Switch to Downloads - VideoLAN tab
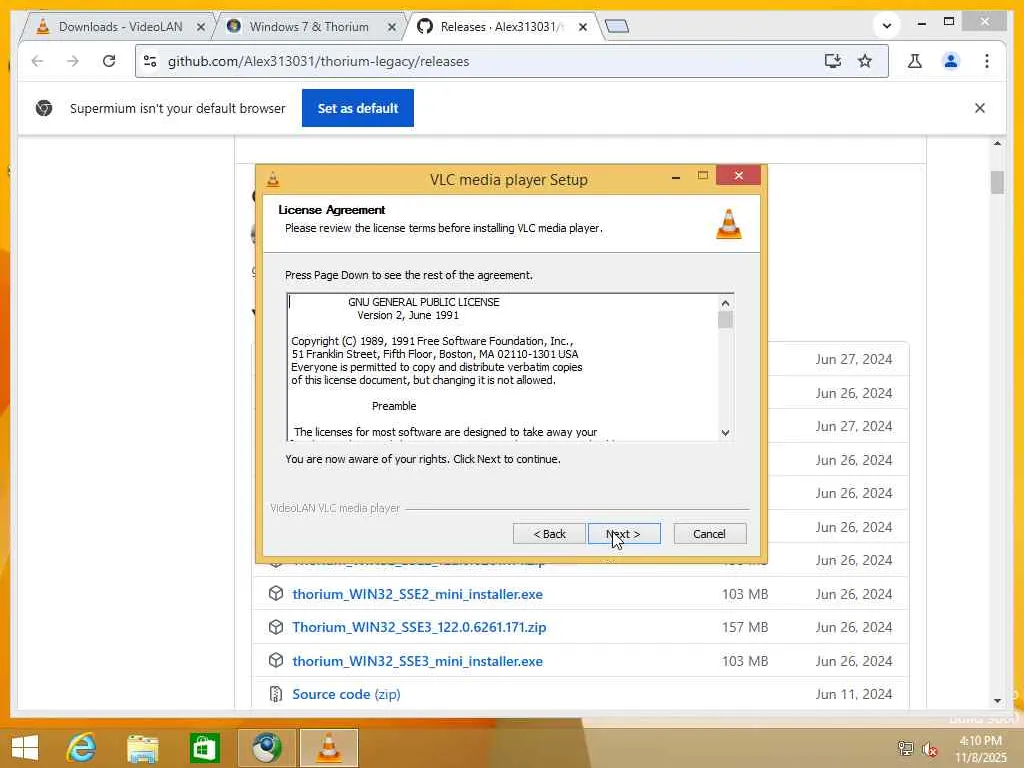The image size is (1024, 768). click(120, 27)
